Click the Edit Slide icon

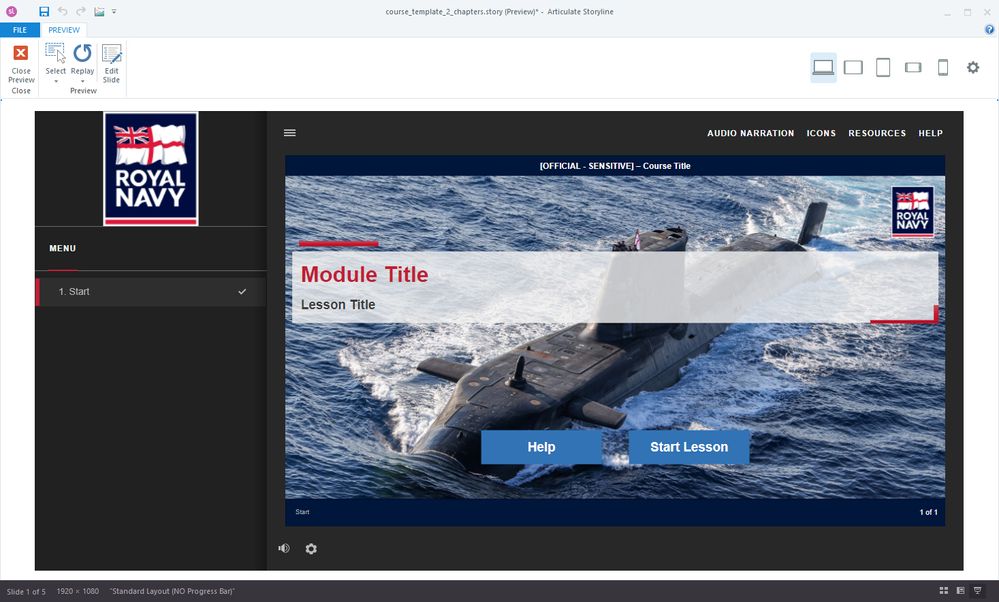111,61
